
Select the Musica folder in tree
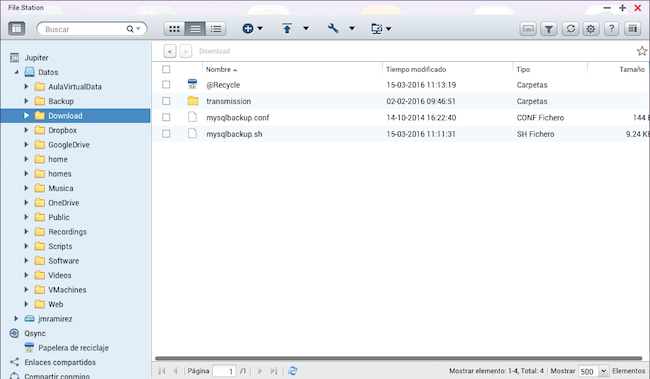pos(61,188)
